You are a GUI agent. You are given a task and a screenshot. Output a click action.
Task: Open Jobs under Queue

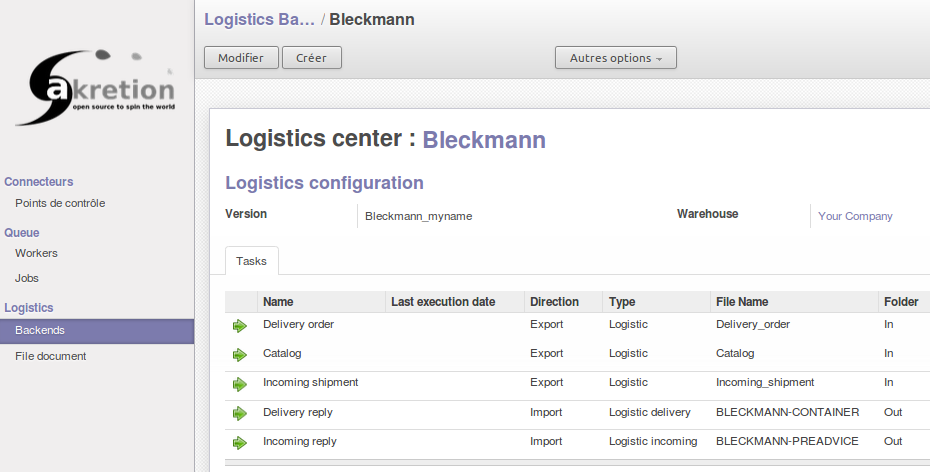click(27, 278)
